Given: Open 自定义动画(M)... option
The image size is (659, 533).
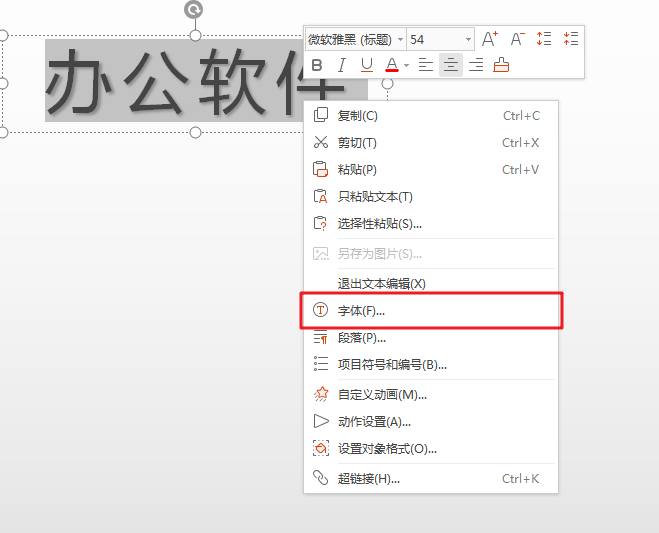Looking at the screenshot, I should click(431, 395).
